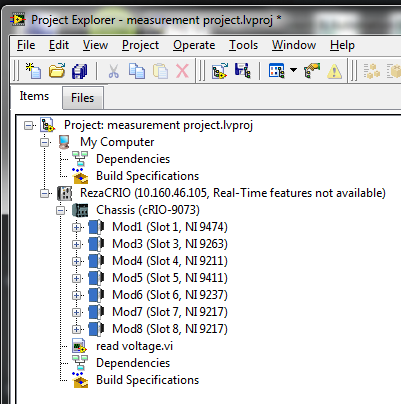Open an existing project via folder icon
The height and width of the screenshot is (404, 401).
pos(57,71)
